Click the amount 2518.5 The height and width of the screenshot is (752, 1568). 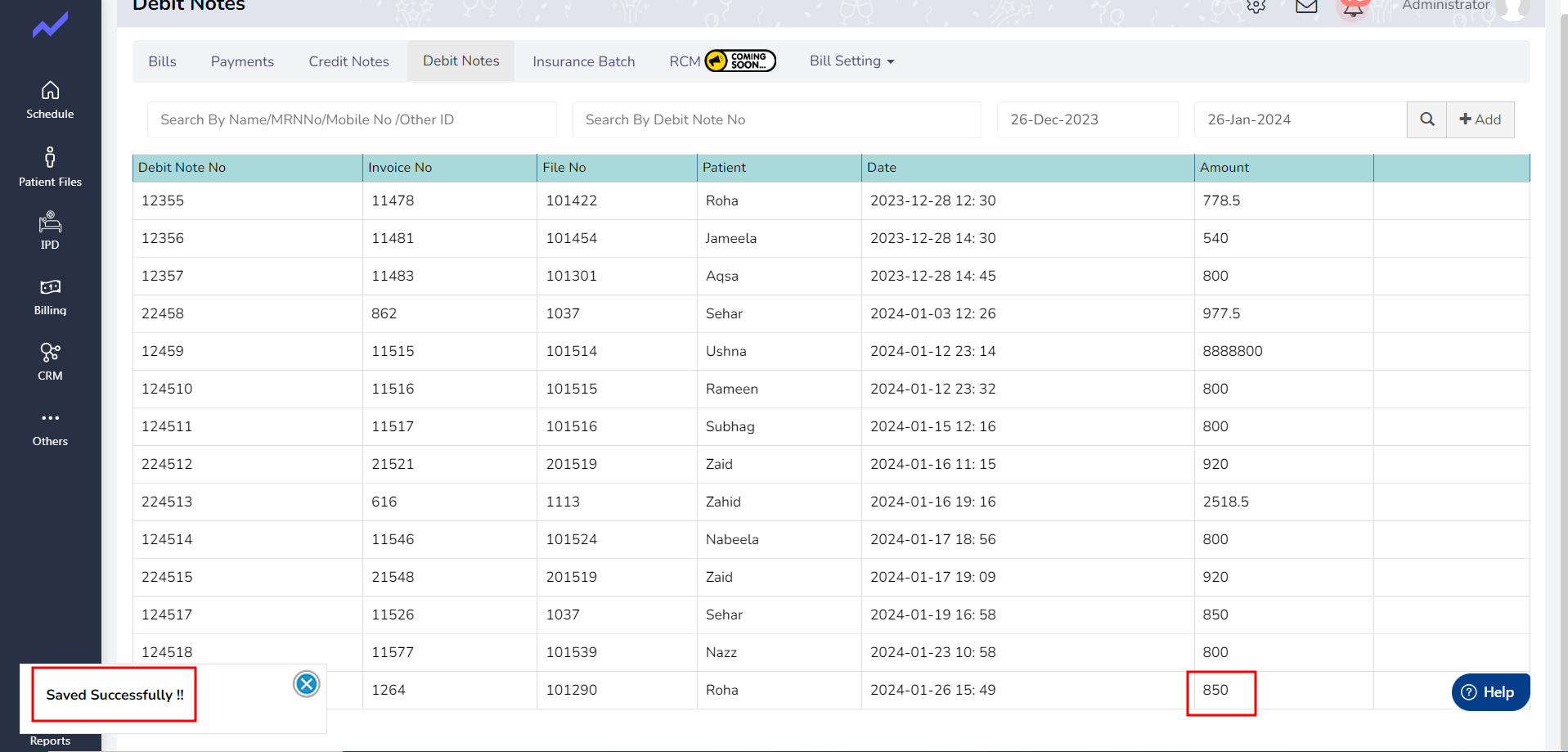click(x=1226, y=502)
